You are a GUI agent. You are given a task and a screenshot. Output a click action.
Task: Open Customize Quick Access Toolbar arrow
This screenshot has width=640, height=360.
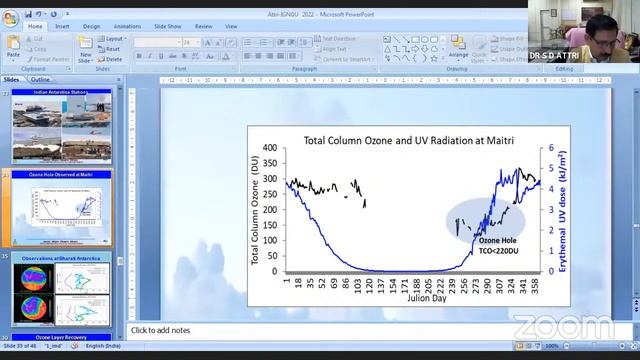[67, 14]
